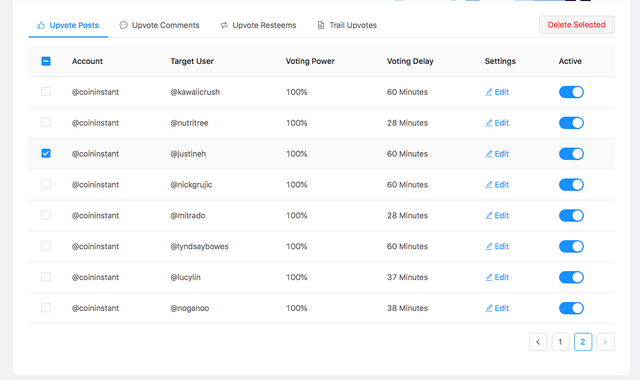Select page 2 in pagination
The width and height of the screenshot is (640, 380).
583,342
